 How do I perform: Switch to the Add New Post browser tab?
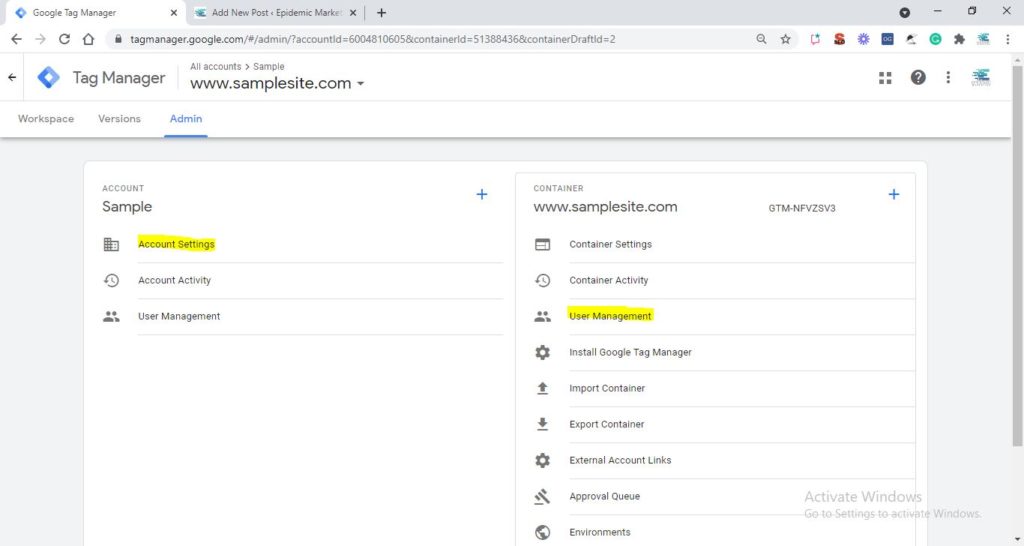coord(276,12)
